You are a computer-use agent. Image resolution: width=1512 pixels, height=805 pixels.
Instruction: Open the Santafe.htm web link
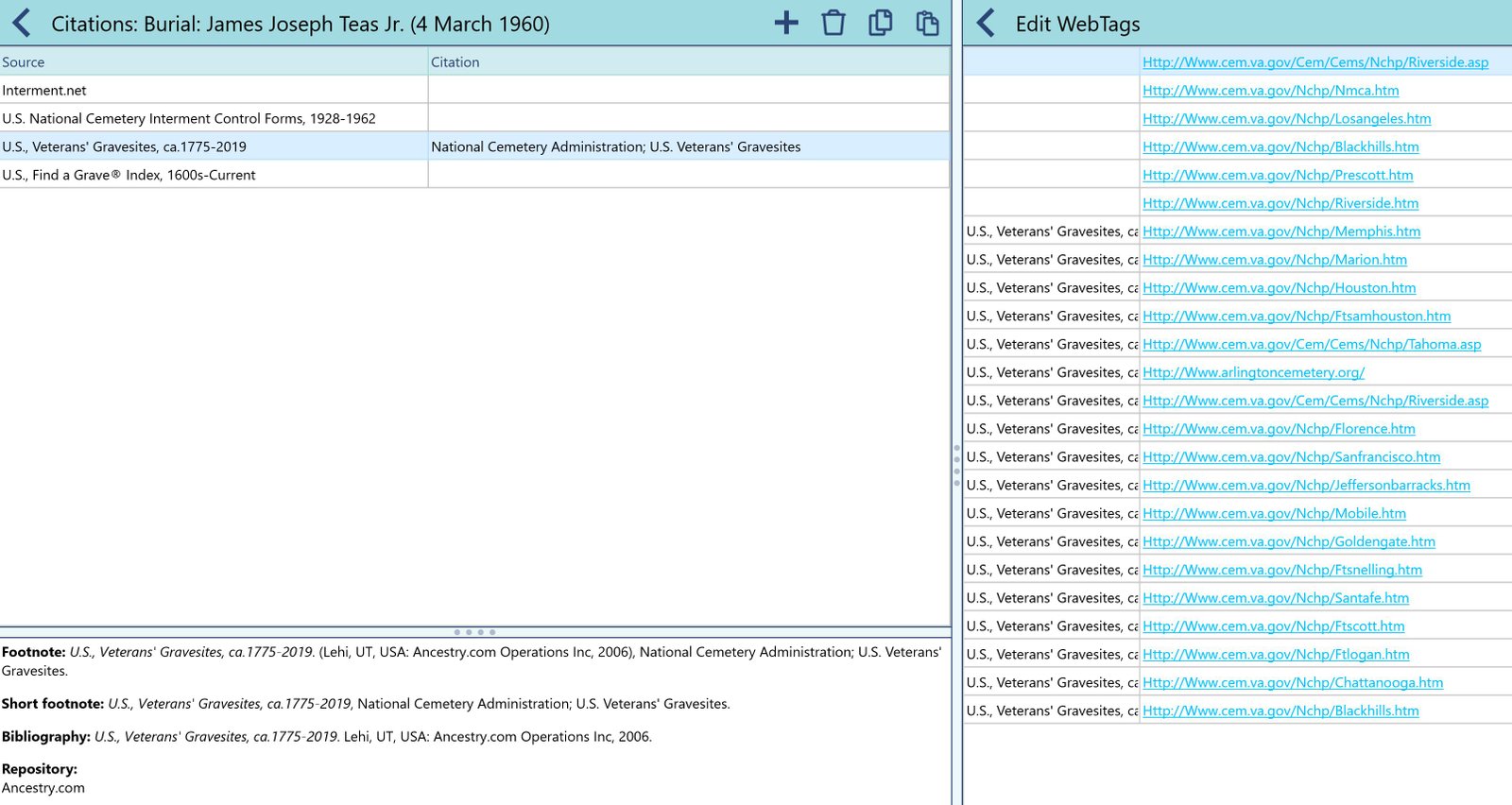(x=1276, y=598)
